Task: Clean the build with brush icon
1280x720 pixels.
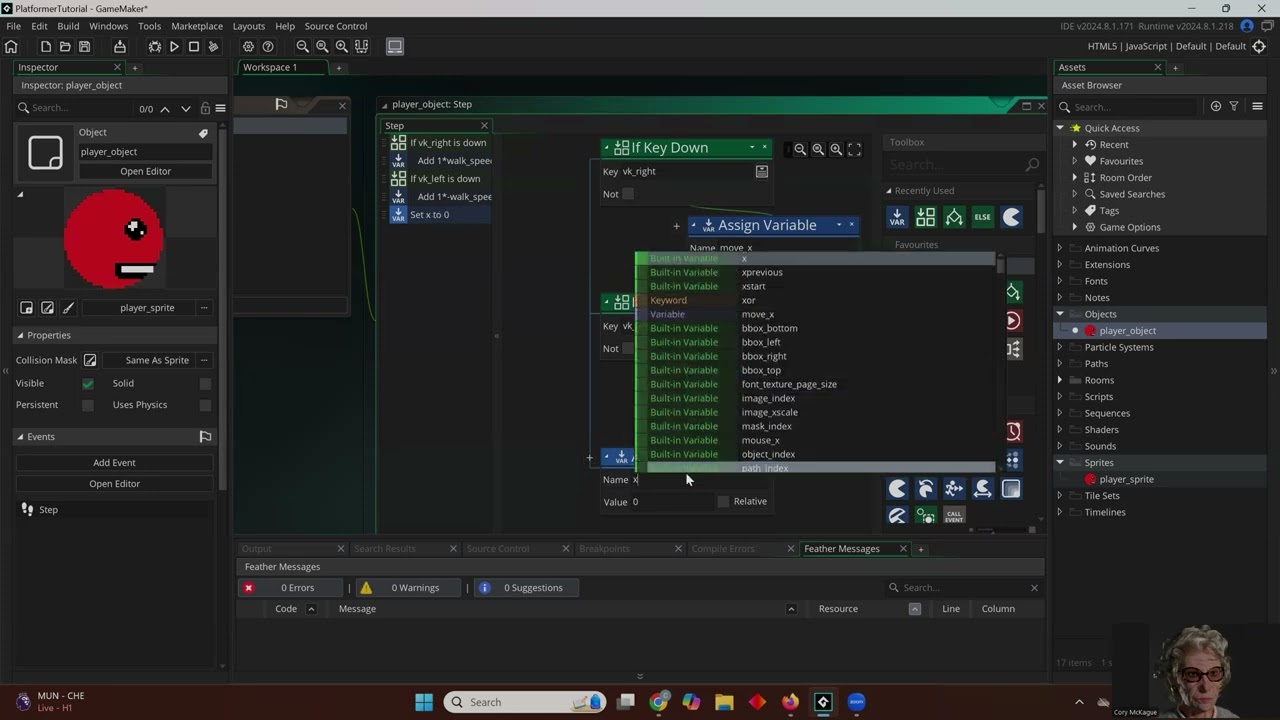Action: click(x=213, y=46)
